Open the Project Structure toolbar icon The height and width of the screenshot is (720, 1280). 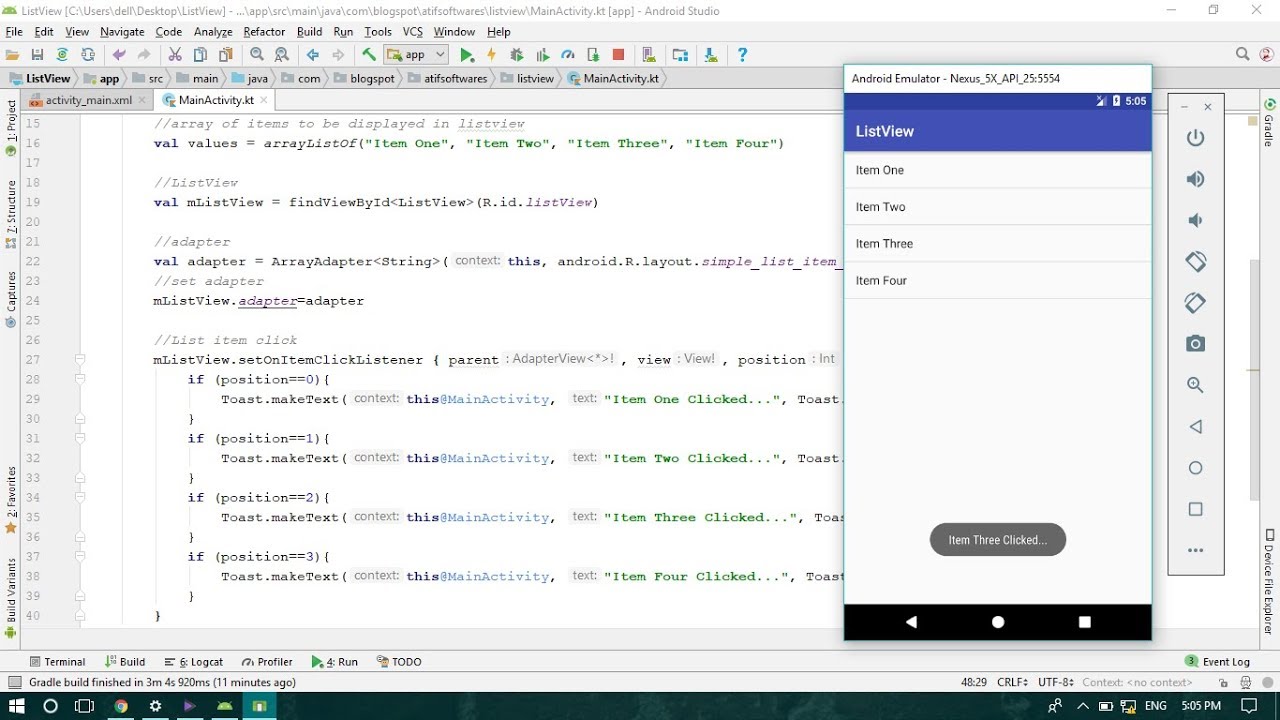click(x=680, y=55)
